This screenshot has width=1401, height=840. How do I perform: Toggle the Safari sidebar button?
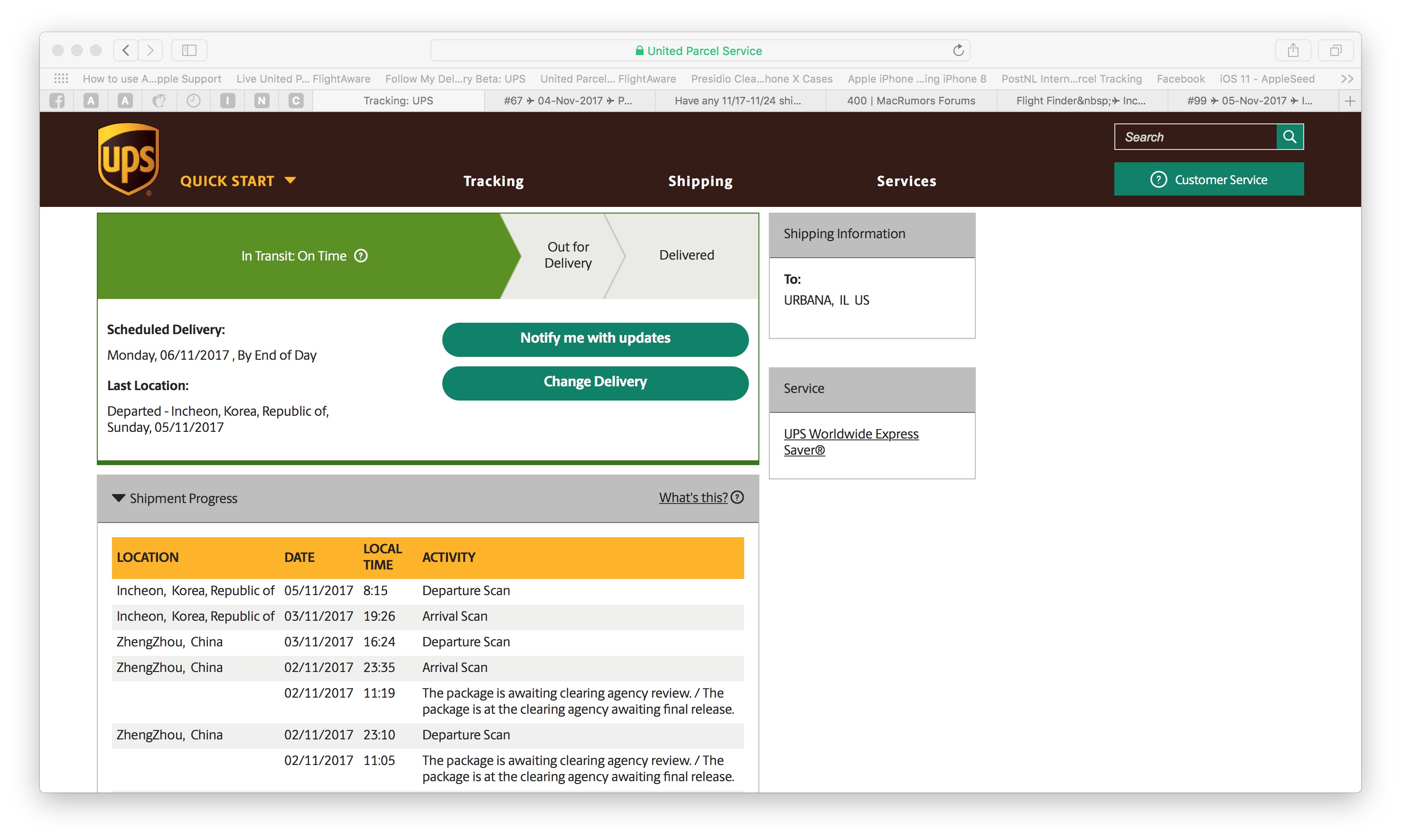tap(189, 50)
